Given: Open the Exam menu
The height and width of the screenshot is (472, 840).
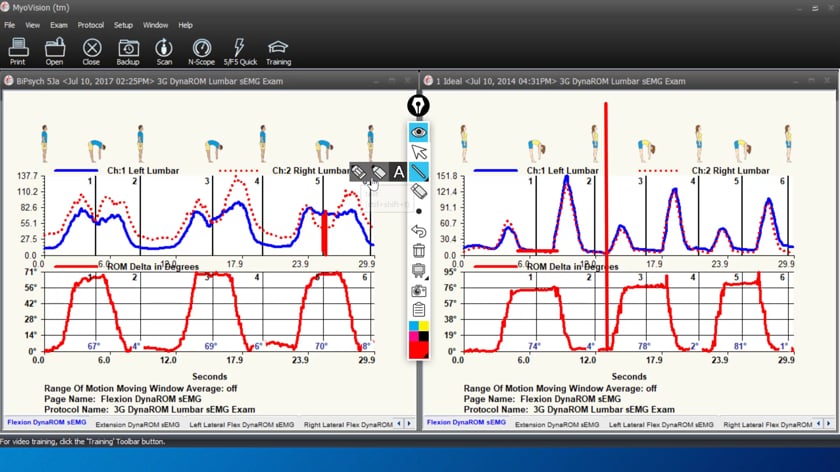Looking at the screenshot, I should click(59, 25).
